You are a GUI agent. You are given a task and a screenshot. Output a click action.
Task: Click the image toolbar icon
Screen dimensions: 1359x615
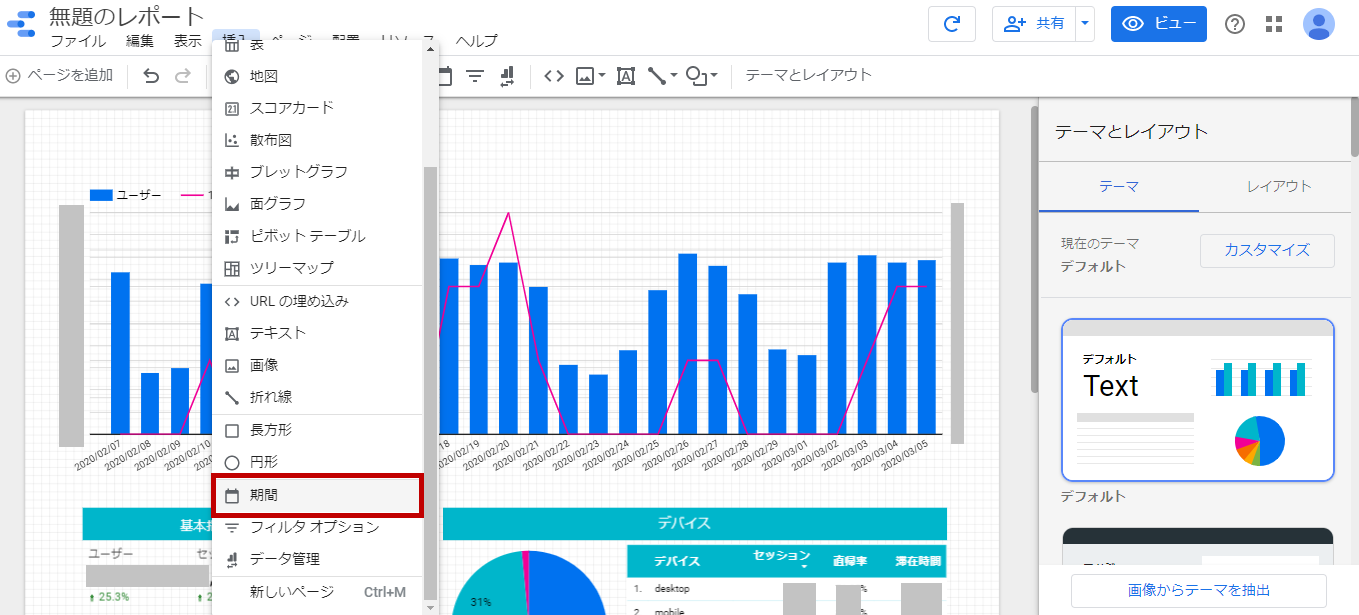click(586, 75)
